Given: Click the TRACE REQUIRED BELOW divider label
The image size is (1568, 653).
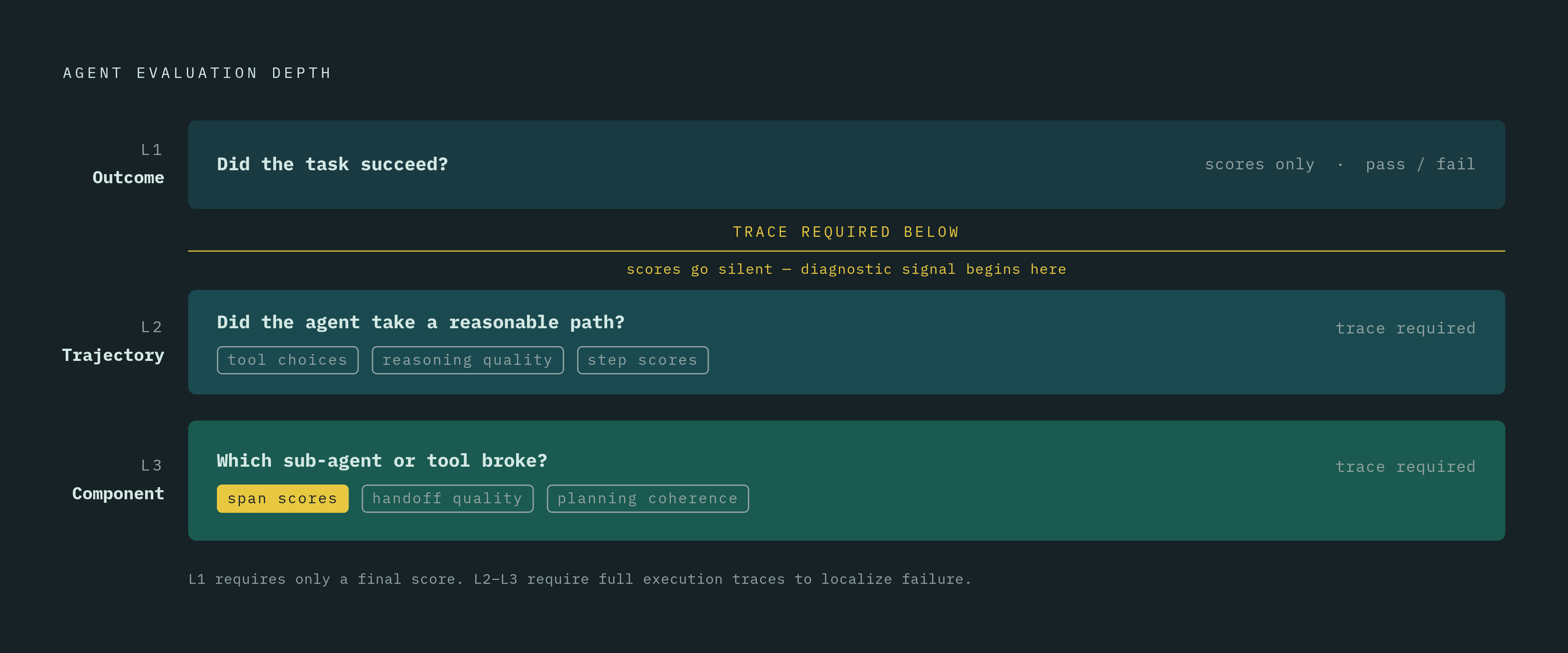Looking at the screenshot, I should (x=846, y=232).
